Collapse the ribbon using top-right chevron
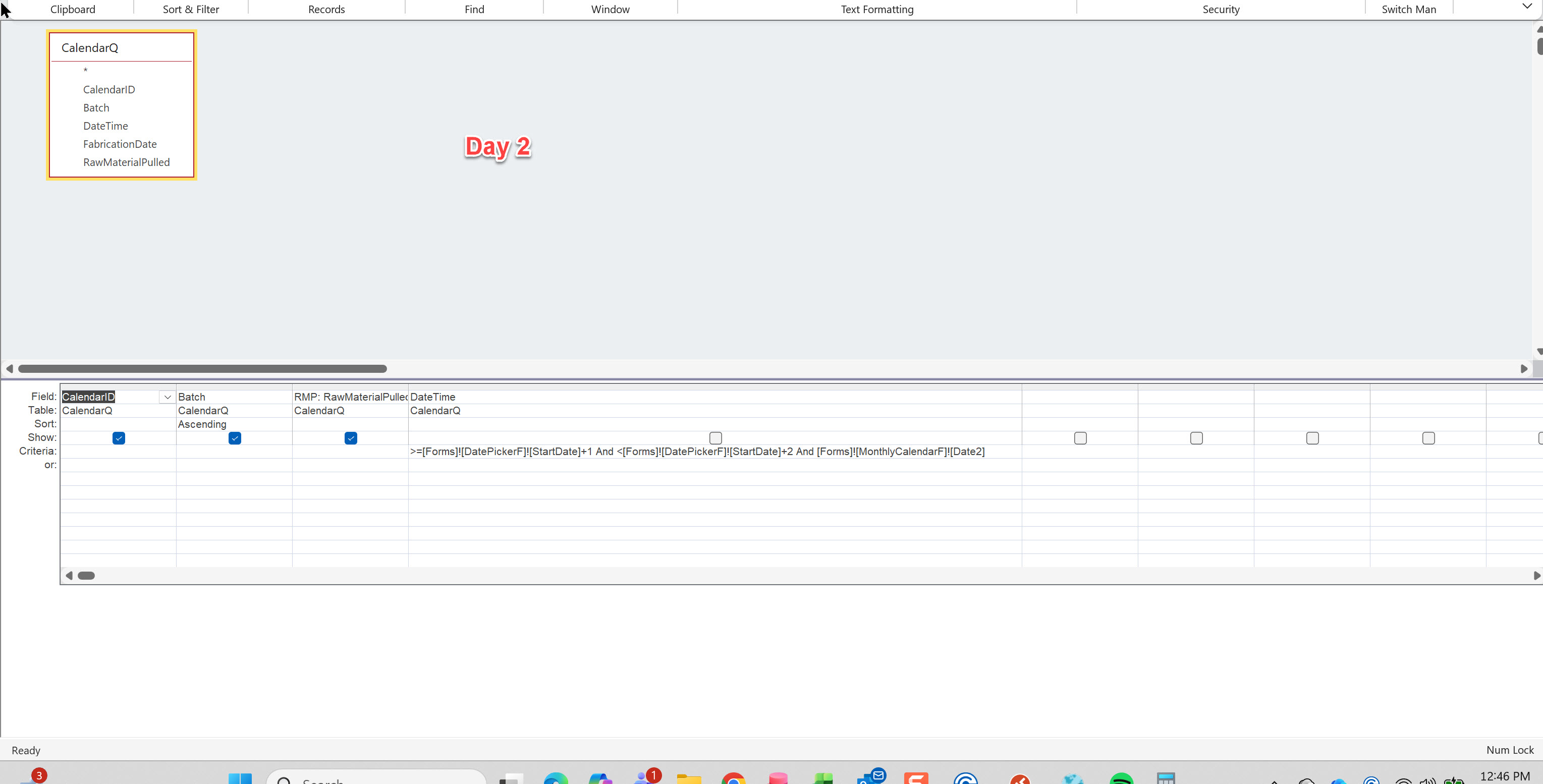Image resolution: width=1543 pixels, height=784 pixels. coord(1527,7)
